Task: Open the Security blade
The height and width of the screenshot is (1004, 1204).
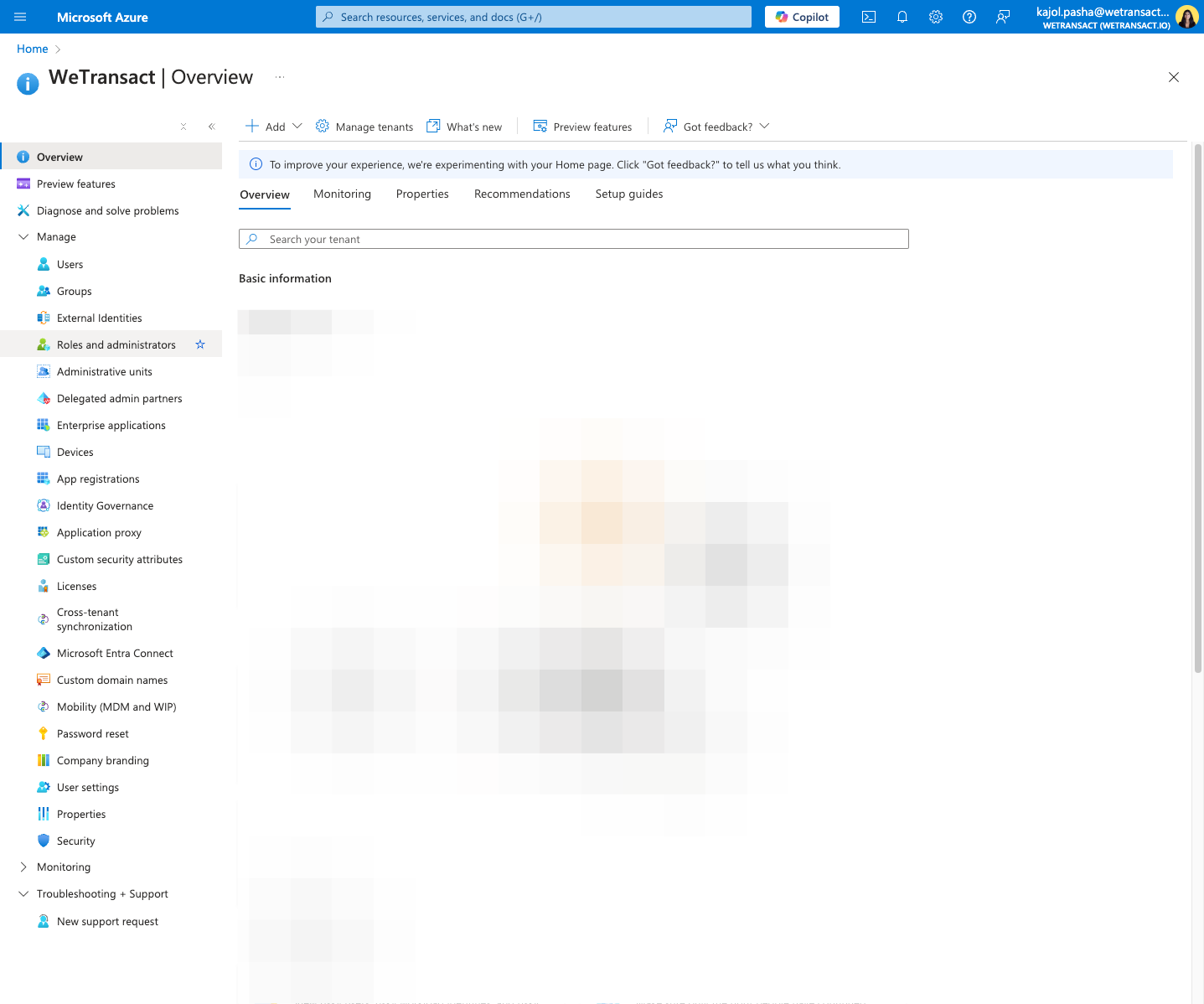Action: coord(75,841)
